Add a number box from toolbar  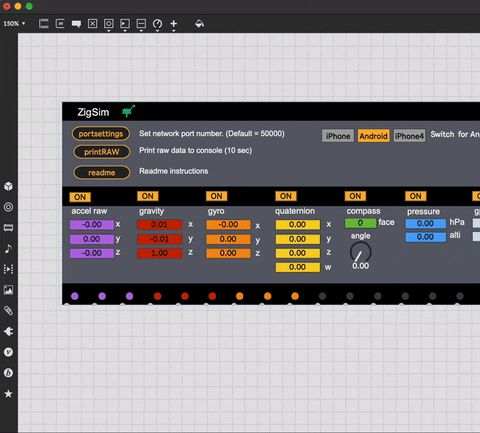(x=125, y=24)
